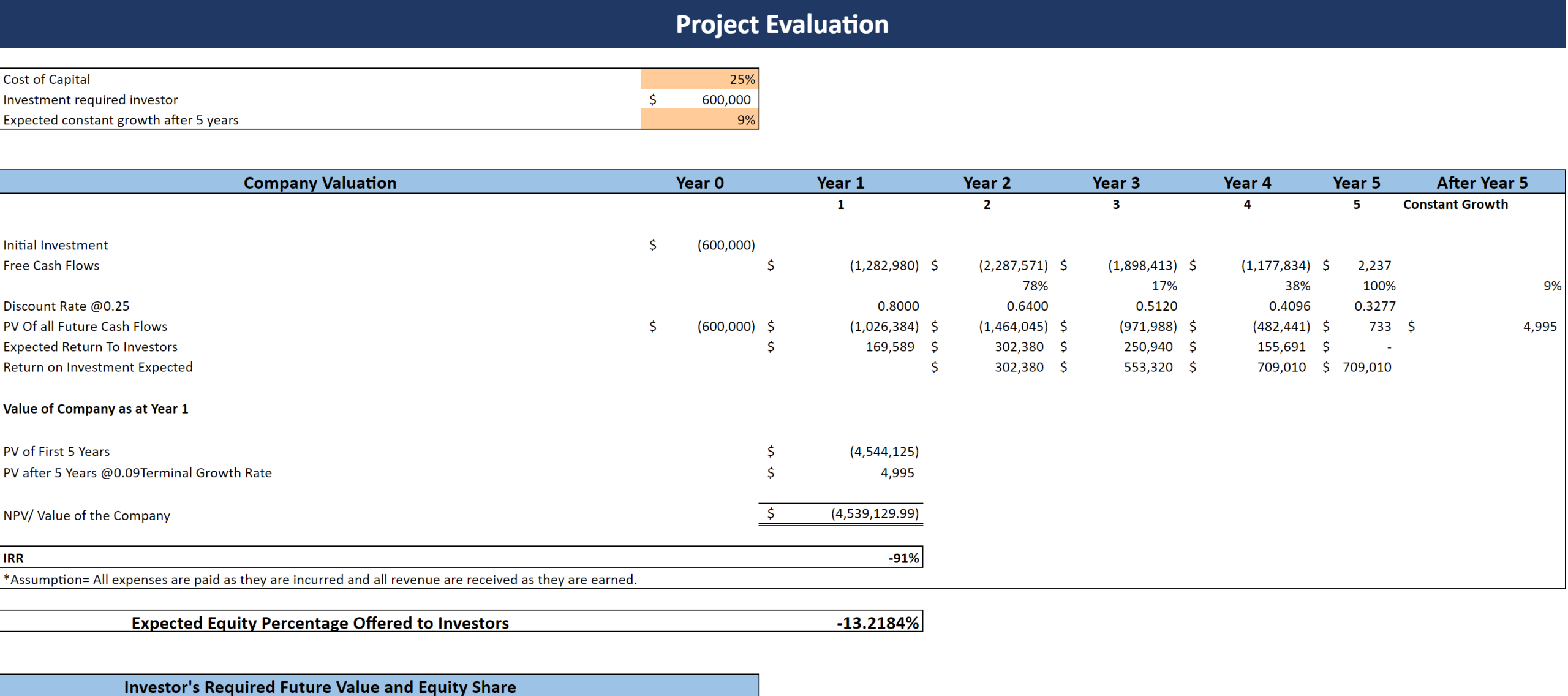Click the Year 2 discount factor 0.6400
The width and height of the screenshot is (1568, 696).
[1027, 306]
